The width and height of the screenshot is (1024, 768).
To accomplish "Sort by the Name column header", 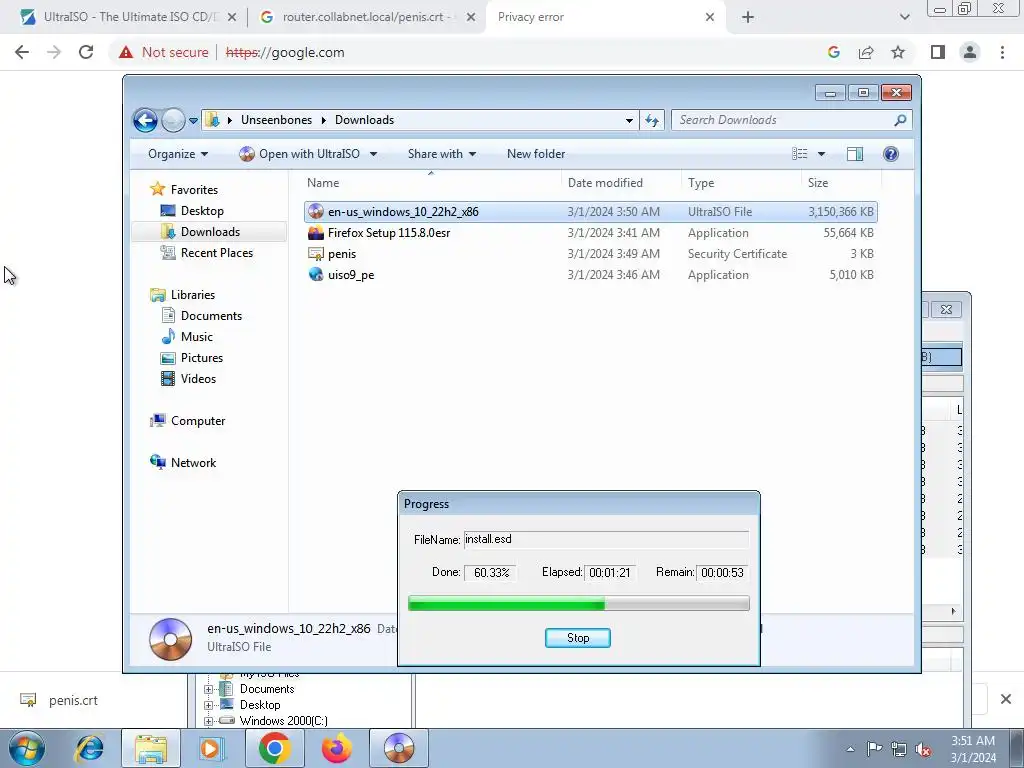I will coord(431,183).
